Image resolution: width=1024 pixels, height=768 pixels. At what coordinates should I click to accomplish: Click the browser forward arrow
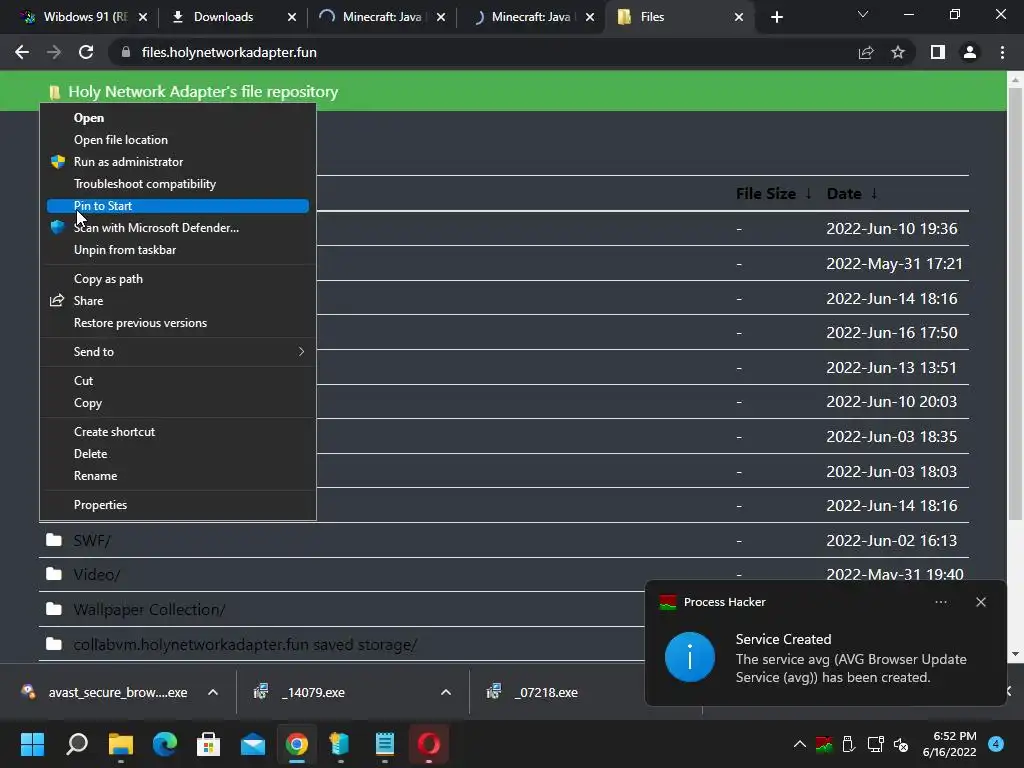tap(54, 52)
